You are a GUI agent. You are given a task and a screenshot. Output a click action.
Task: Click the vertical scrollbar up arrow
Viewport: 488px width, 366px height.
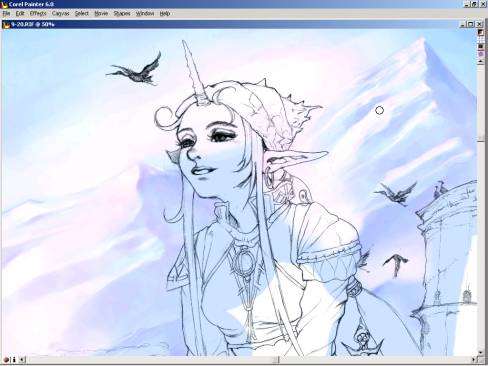[481, 61]
